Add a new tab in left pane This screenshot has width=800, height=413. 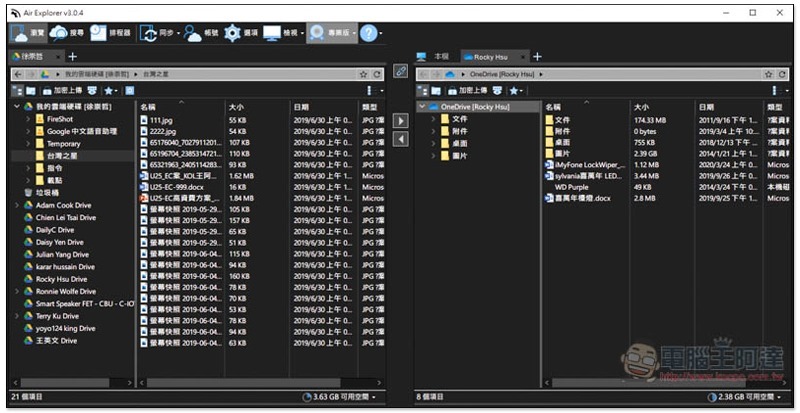(x=71, y=57)
